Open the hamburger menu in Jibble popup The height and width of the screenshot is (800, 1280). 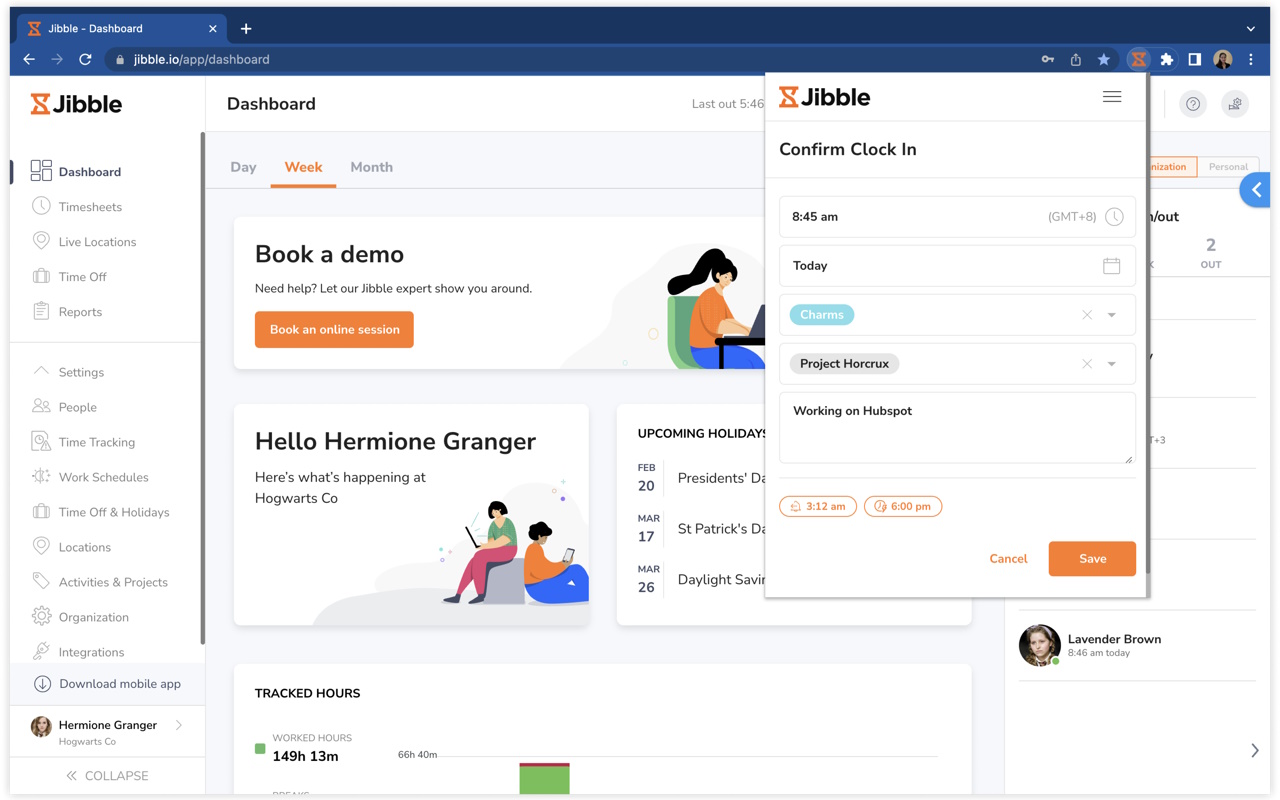pyautogui.click(x=1112, y=97)
